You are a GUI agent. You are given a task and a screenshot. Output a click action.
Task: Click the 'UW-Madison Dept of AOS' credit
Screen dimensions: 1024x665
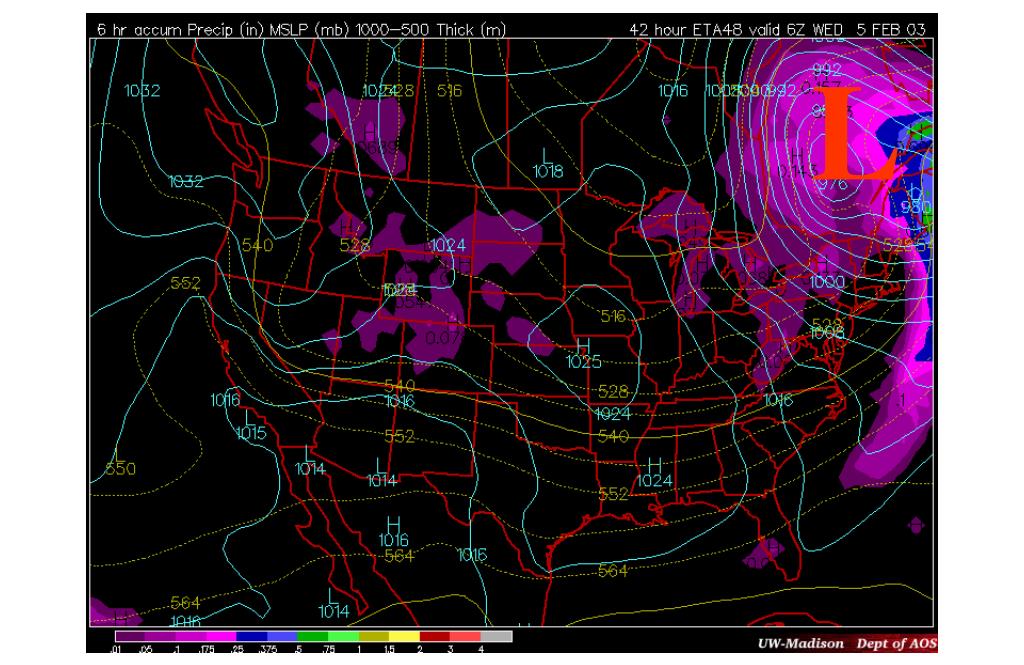[847, 643]
